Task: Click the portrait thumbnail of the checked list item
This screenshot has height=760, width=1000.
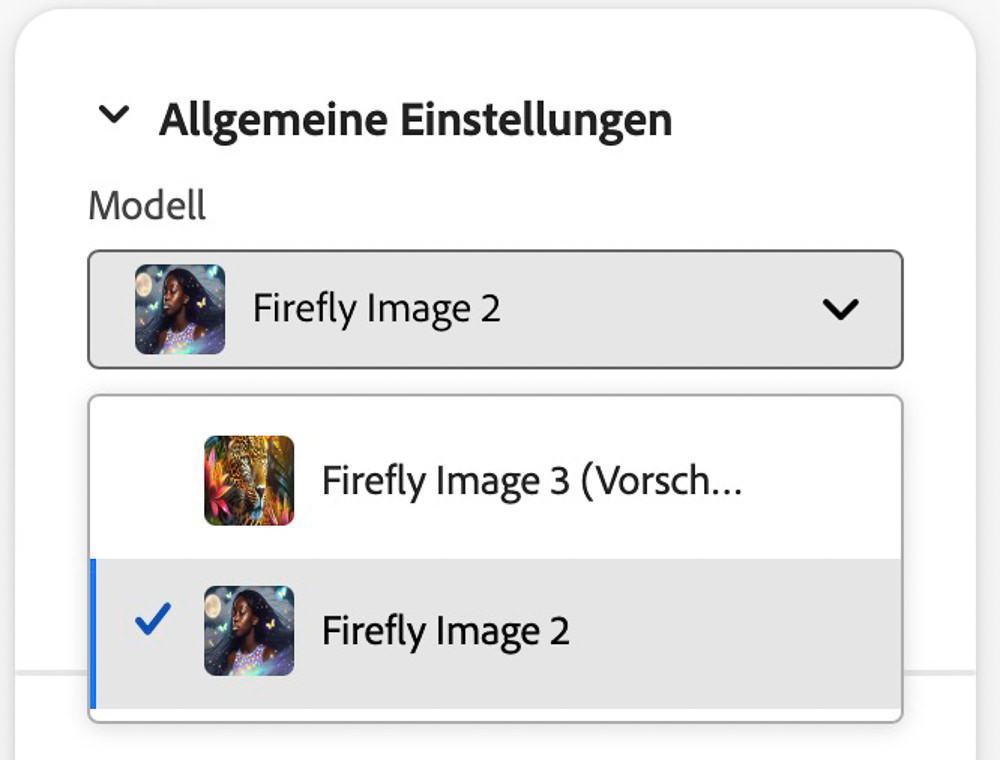Action: (x=249, y=631)
